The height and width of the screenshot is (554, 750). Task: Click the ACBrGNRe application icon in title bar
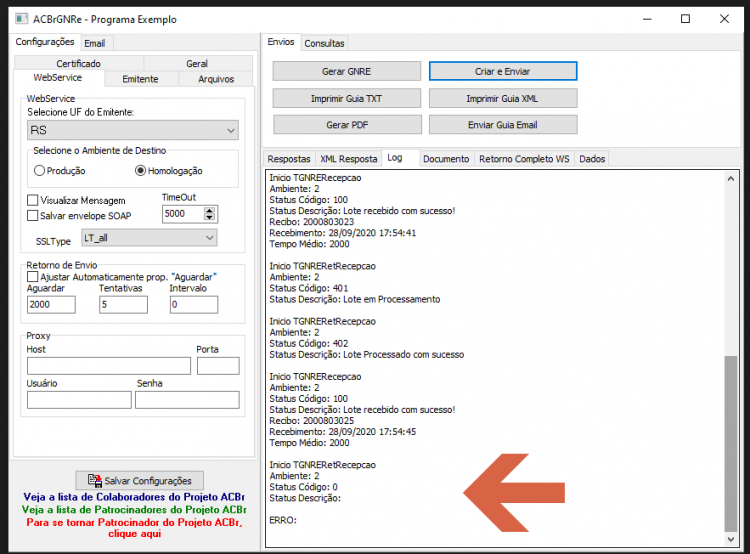click(x=22, y=19)
